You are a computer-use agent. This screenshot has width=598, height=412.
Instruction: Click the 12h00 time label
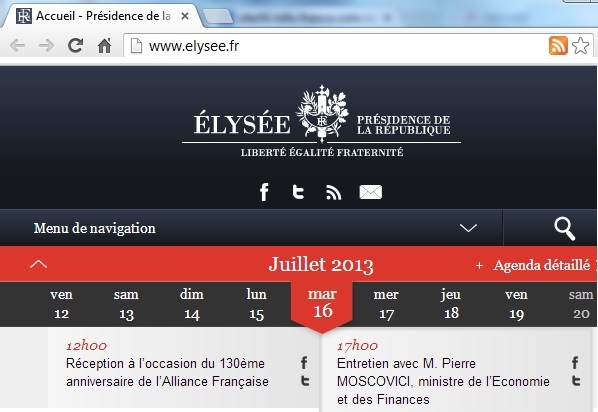(86, 346)
